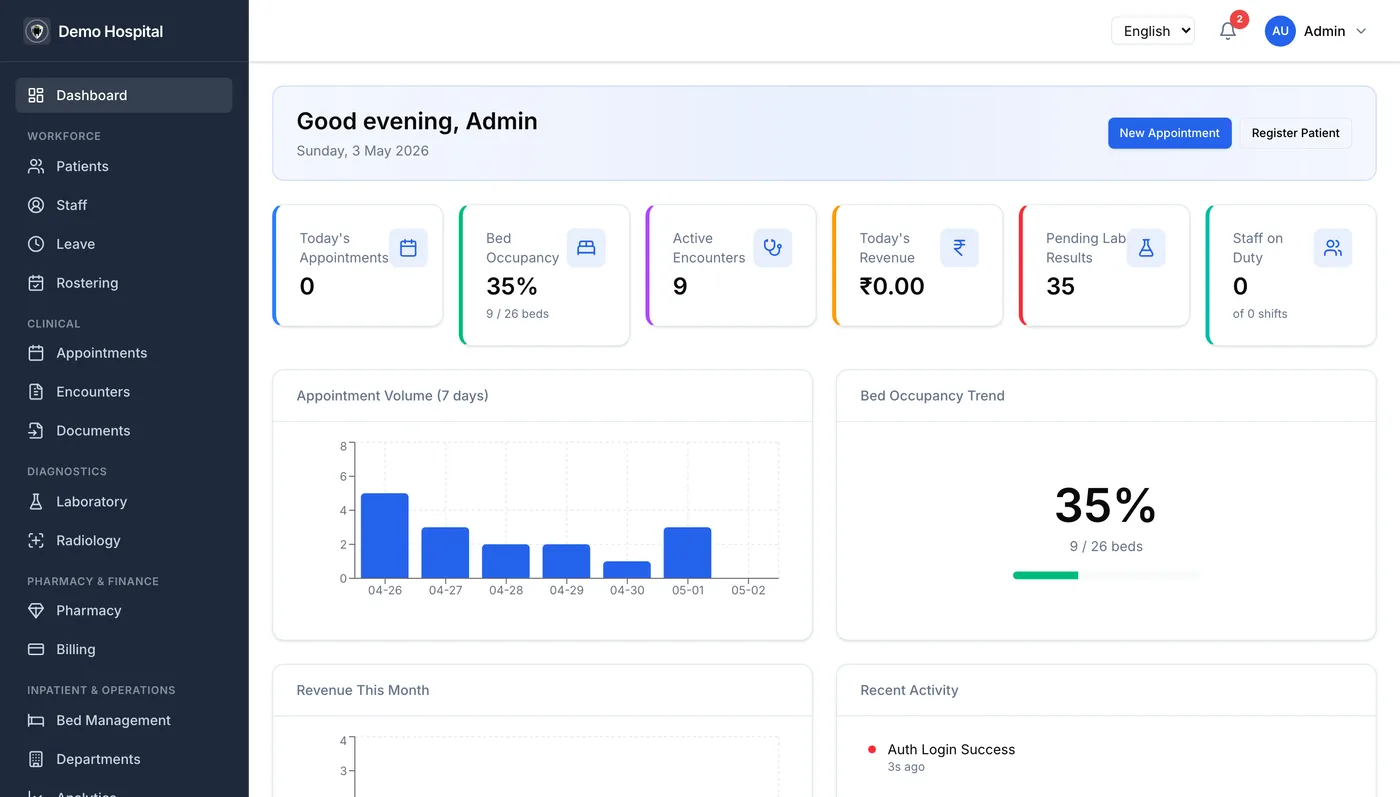This screenshot has width=1400, height=797.
Task: Go to Dashboard in the sidebar
Action: tap(124, 95)
